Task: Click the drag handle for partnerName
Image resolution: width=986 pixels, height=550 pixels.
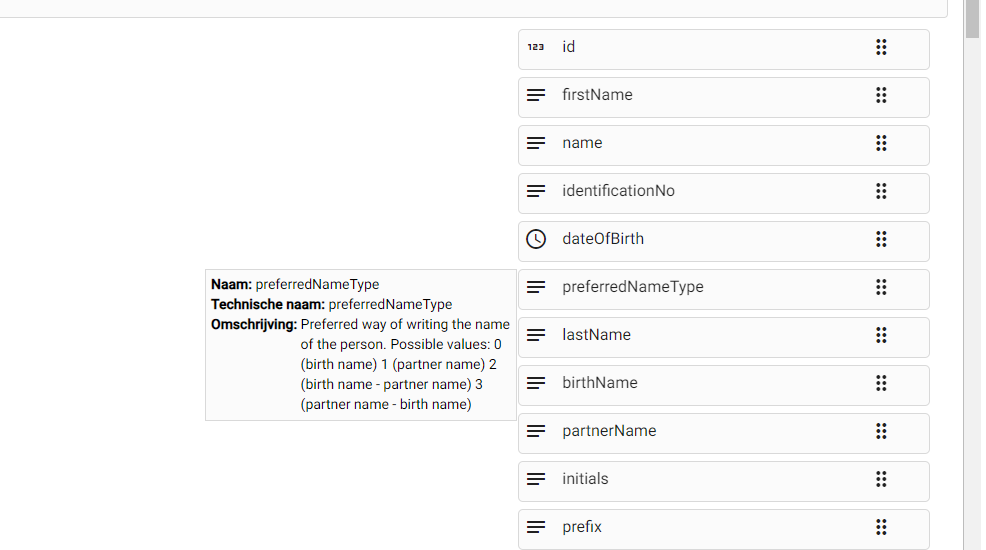Action: point(881,431)
